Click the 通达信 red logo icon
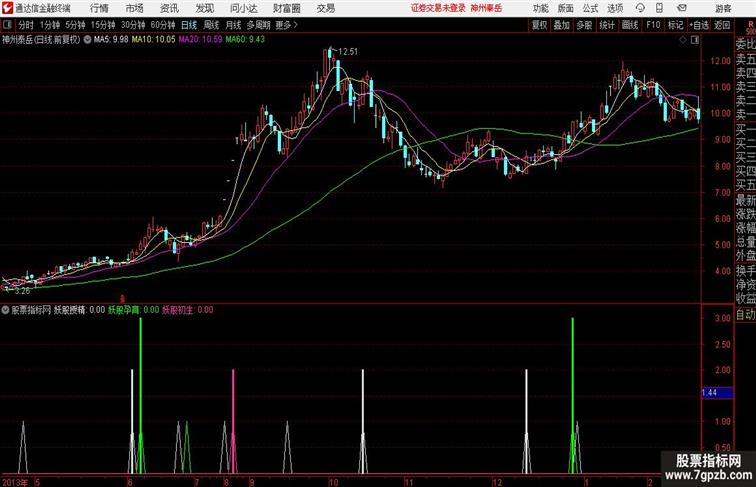The width and height of the screenshot is (756, 487). (7, 8)
